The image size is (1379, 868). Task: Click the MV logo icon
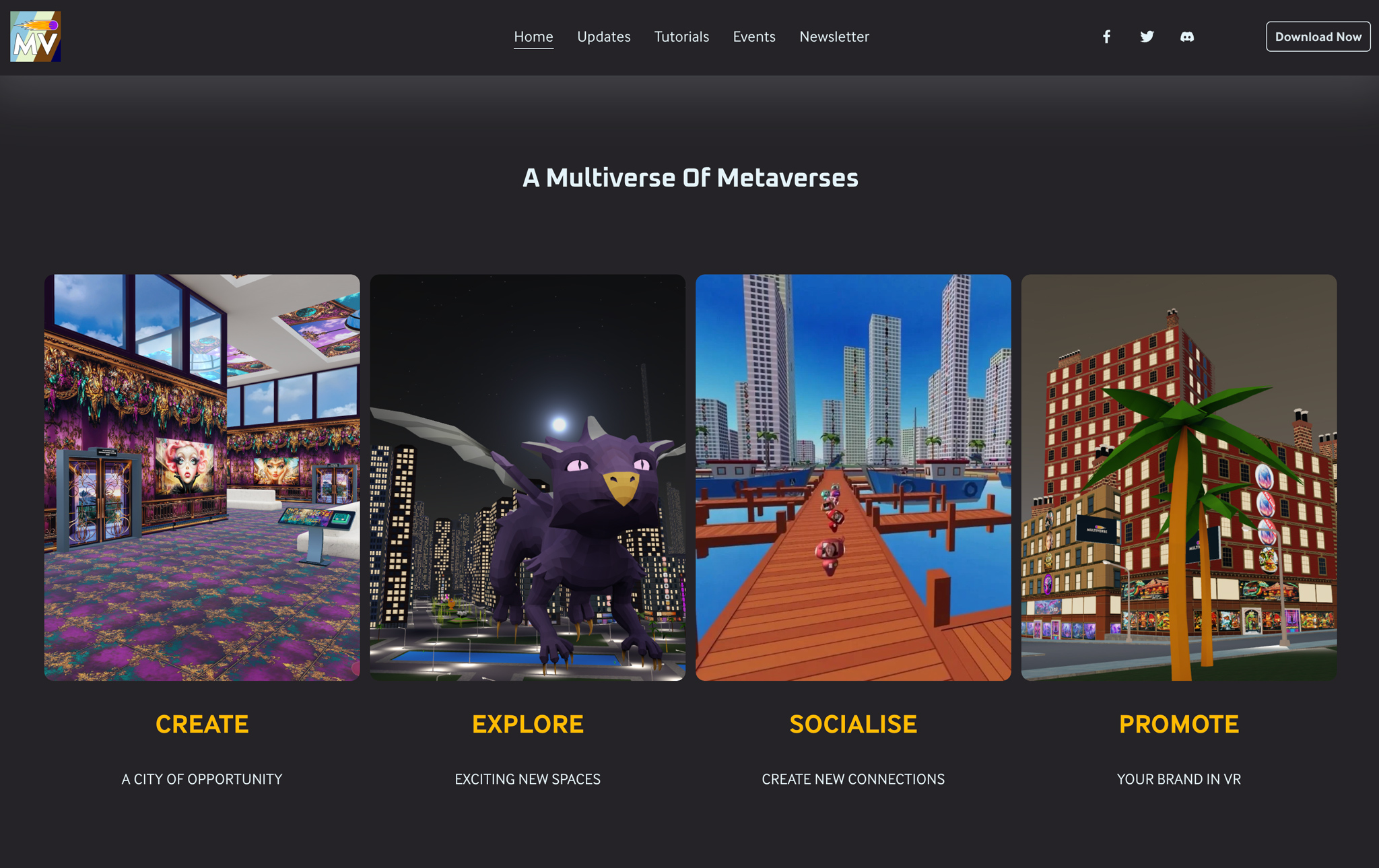[x=36, y=36]
